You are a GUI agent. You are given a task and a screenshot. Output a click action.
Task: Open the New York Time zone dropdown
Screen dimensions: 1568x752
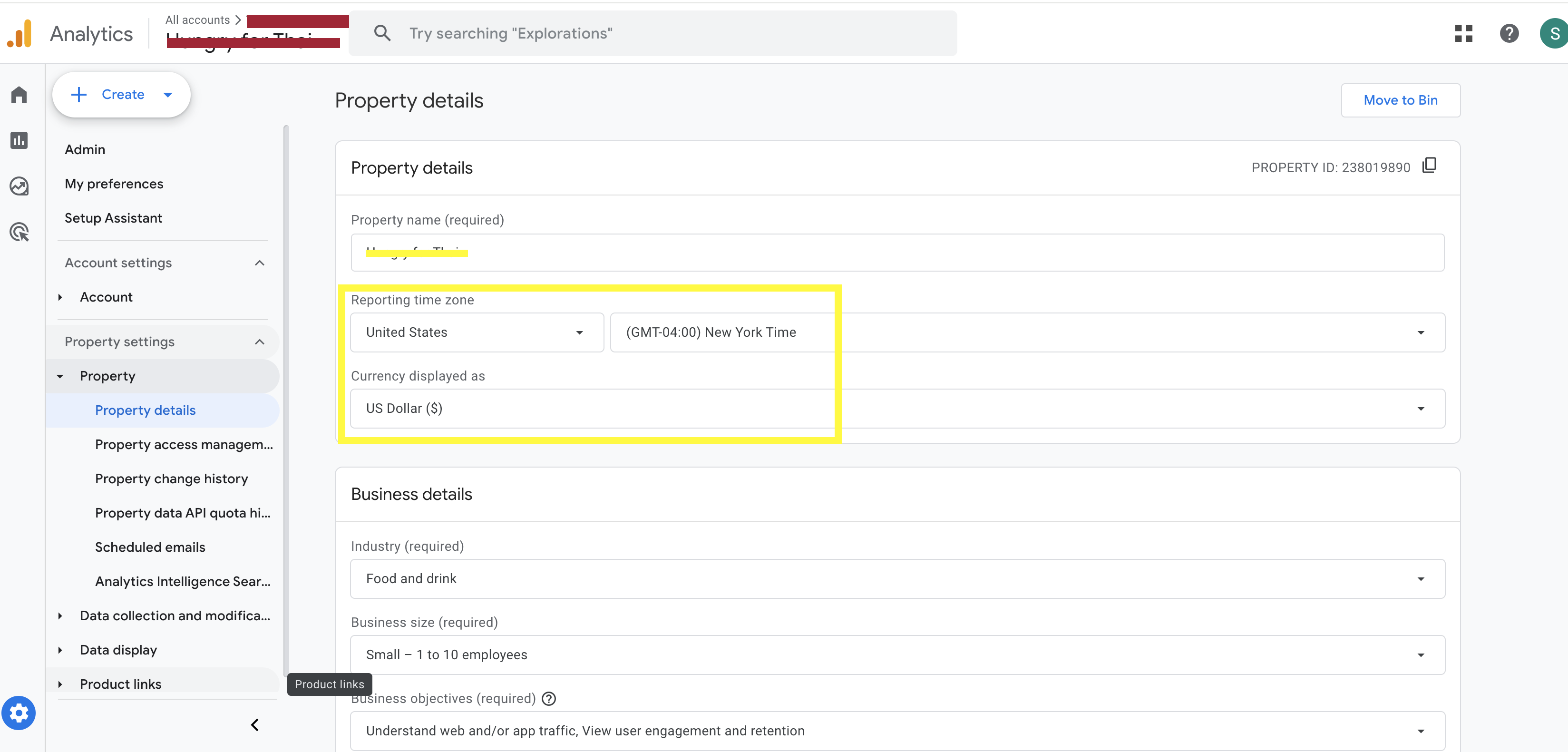(1027, 332)
